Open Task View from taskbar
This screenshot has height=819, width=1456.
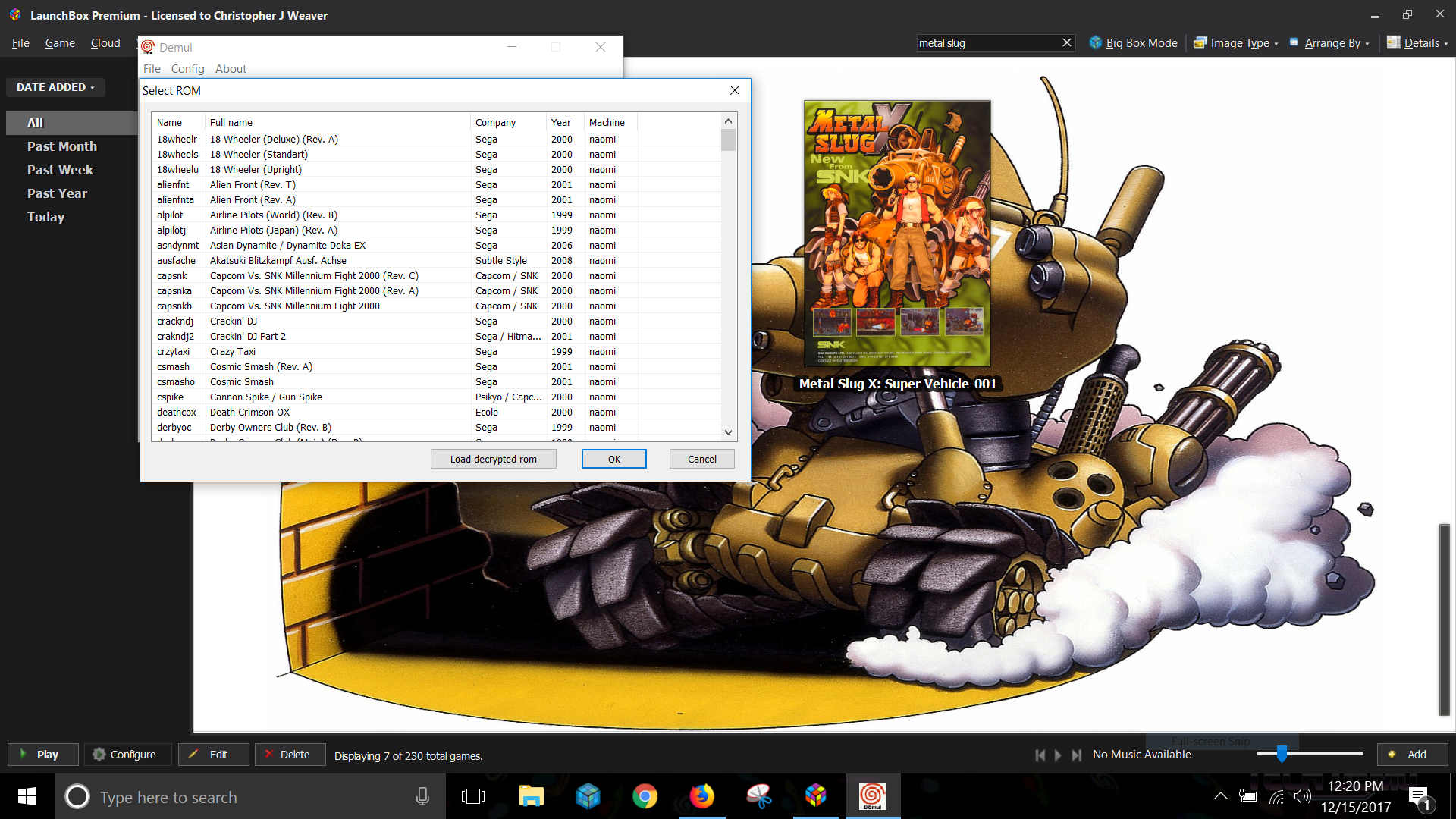pyautogui.click(x=473, y=796)
